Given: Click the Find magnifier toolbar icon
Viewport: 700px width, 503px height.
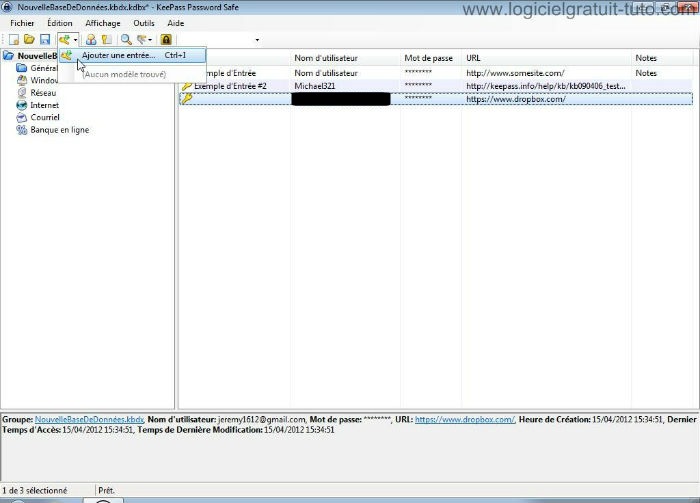Looking at the screenshot, I should [126, 40].
